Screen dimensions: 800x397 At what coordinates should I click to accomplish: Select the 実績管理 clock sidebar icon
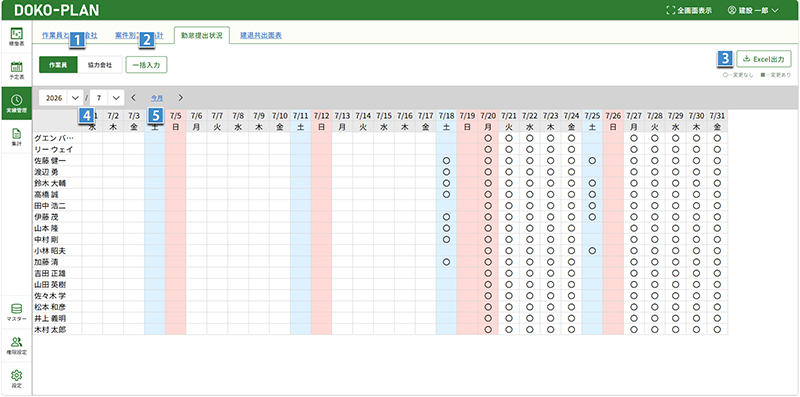(16, 103)
